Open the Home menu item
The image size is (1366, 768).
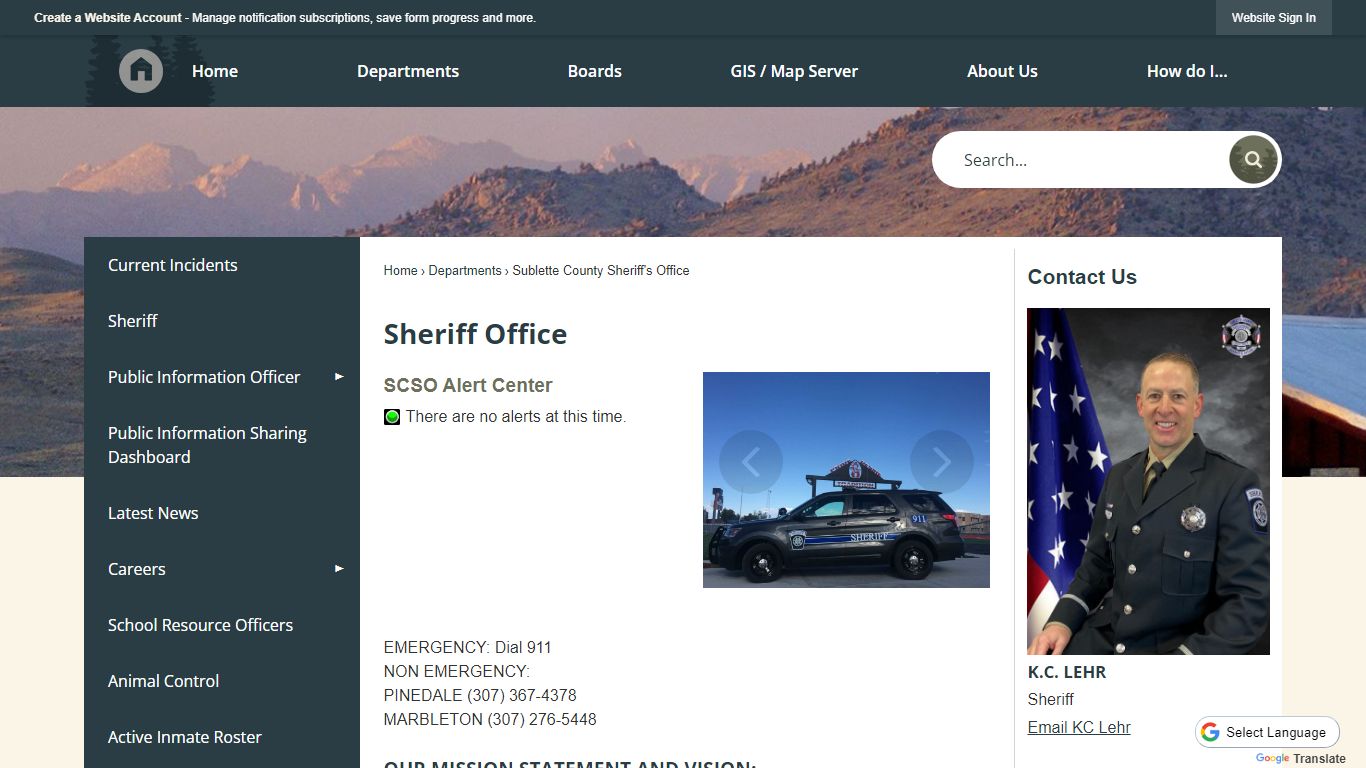(x=215, y=71)
